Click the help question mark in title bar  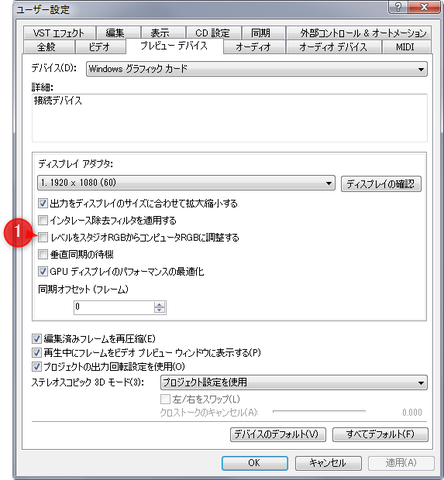click(x=398, y=7)
